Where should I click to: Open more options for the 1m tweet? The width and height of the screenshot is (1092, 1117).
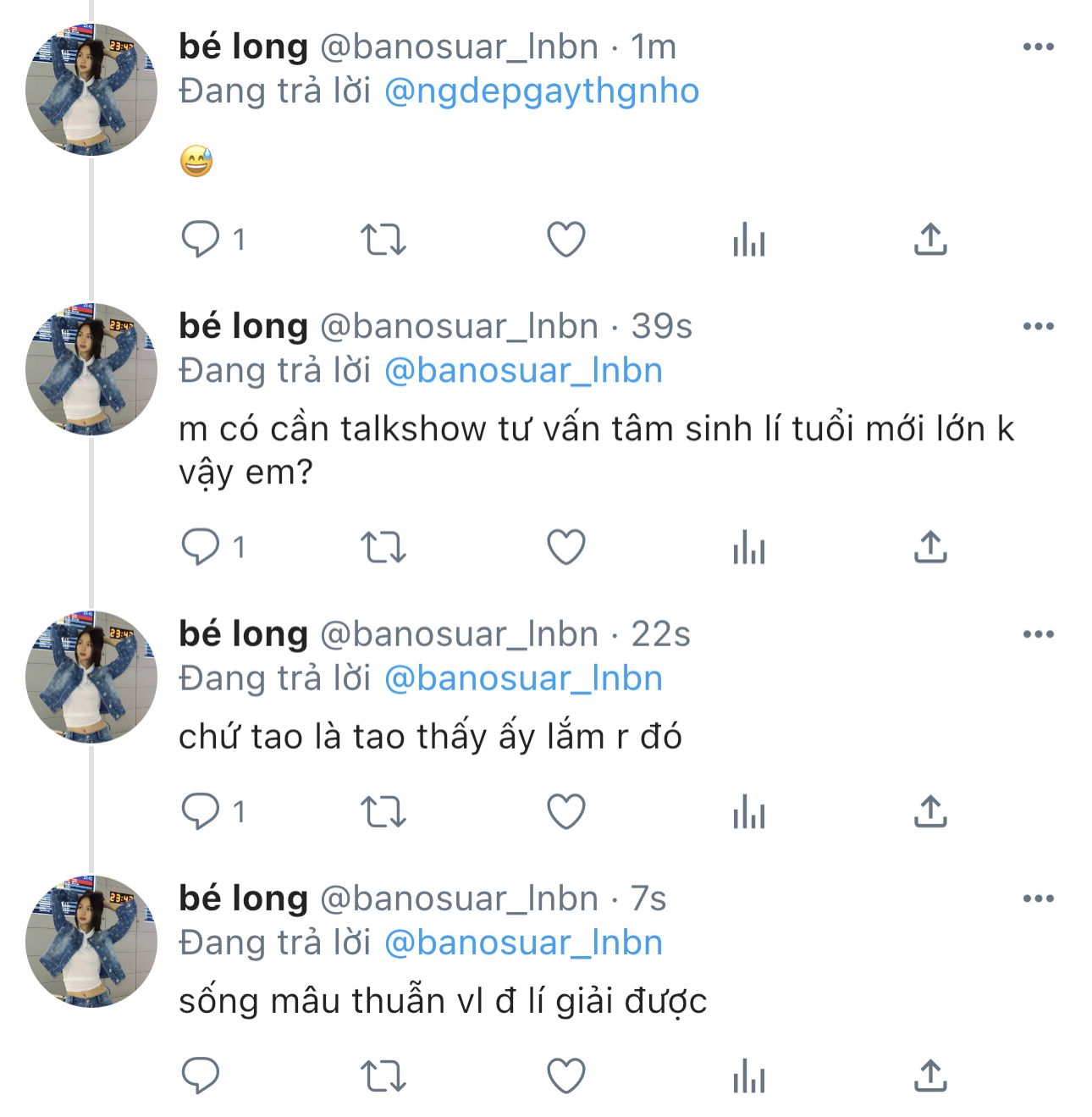click(1038, 47)
